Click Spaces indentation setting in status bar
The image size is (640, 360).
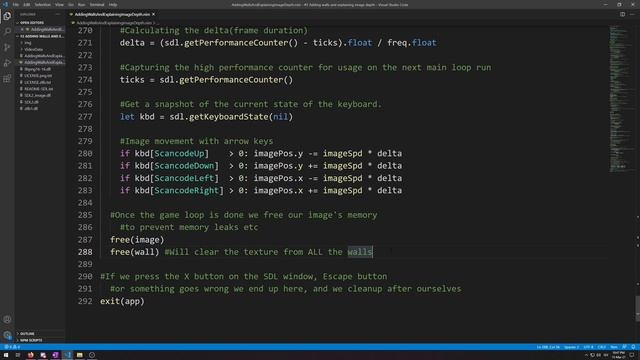point(571,347)
